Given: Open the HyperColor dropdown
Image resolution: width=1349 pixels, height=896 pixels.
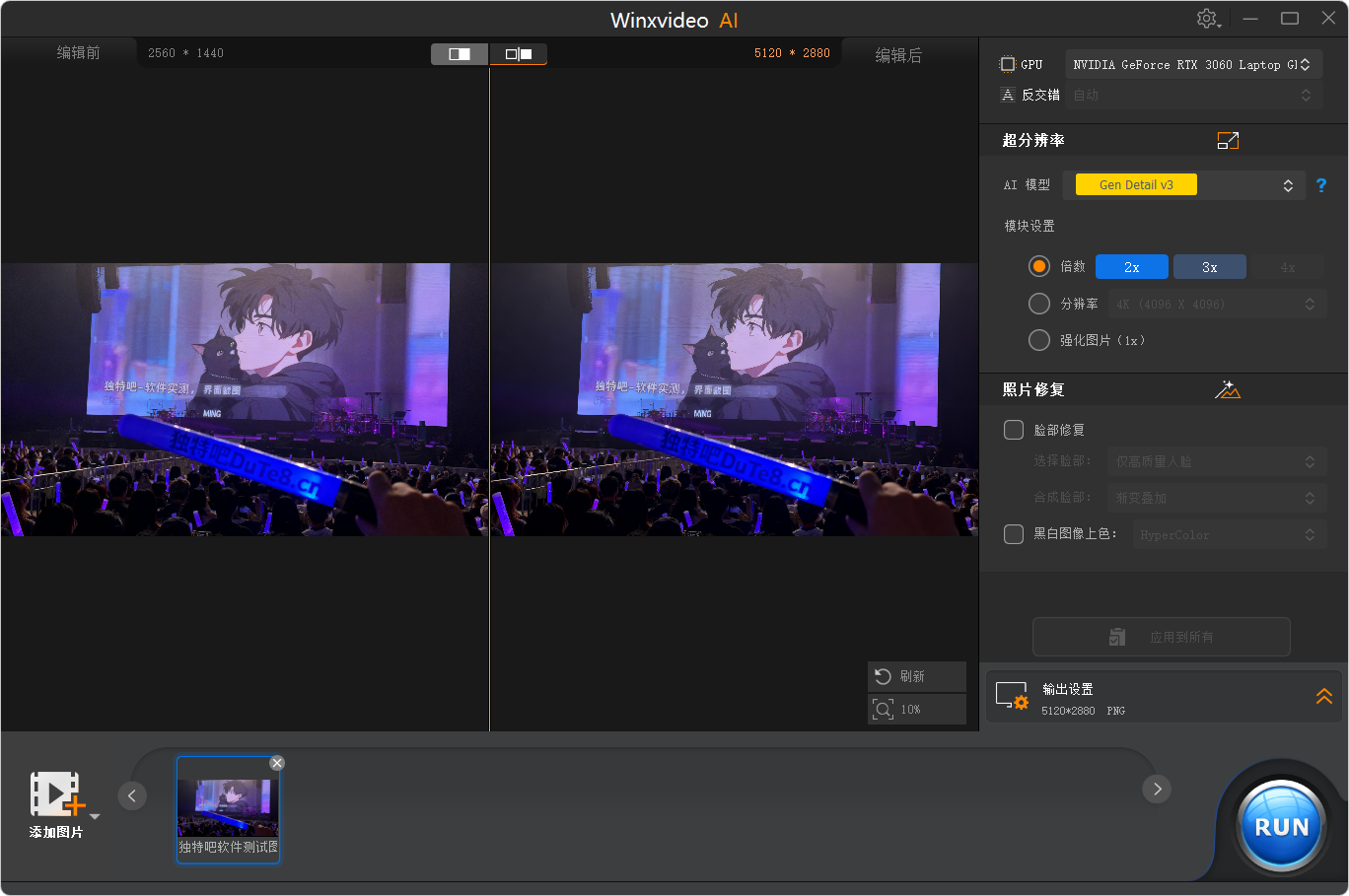Looking at the screenshot, I should [x=1230, y=535].
